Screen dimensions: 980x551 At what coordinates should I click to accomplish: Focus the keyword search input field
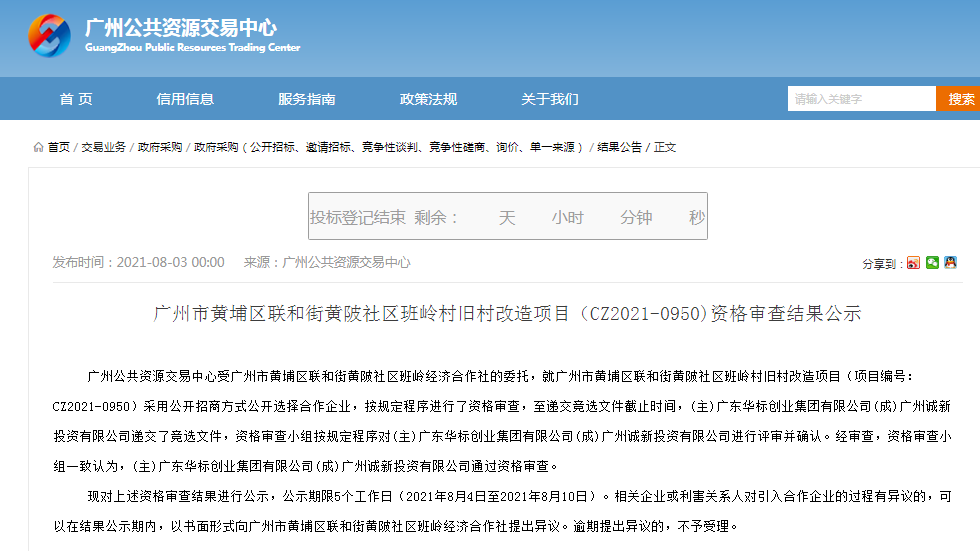(x=861, y=99)
